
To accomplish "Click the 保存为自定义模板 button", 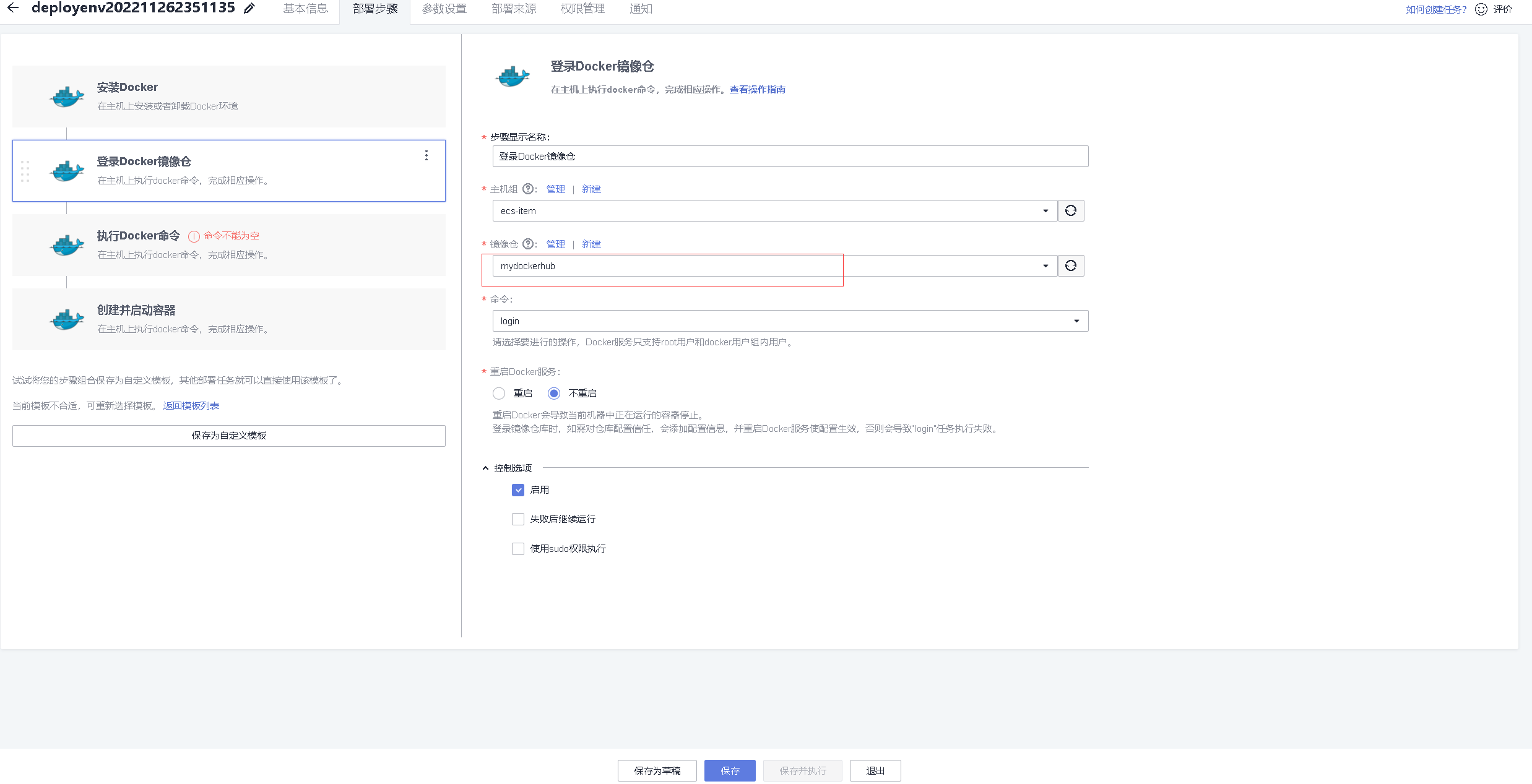I will point(228,435).
